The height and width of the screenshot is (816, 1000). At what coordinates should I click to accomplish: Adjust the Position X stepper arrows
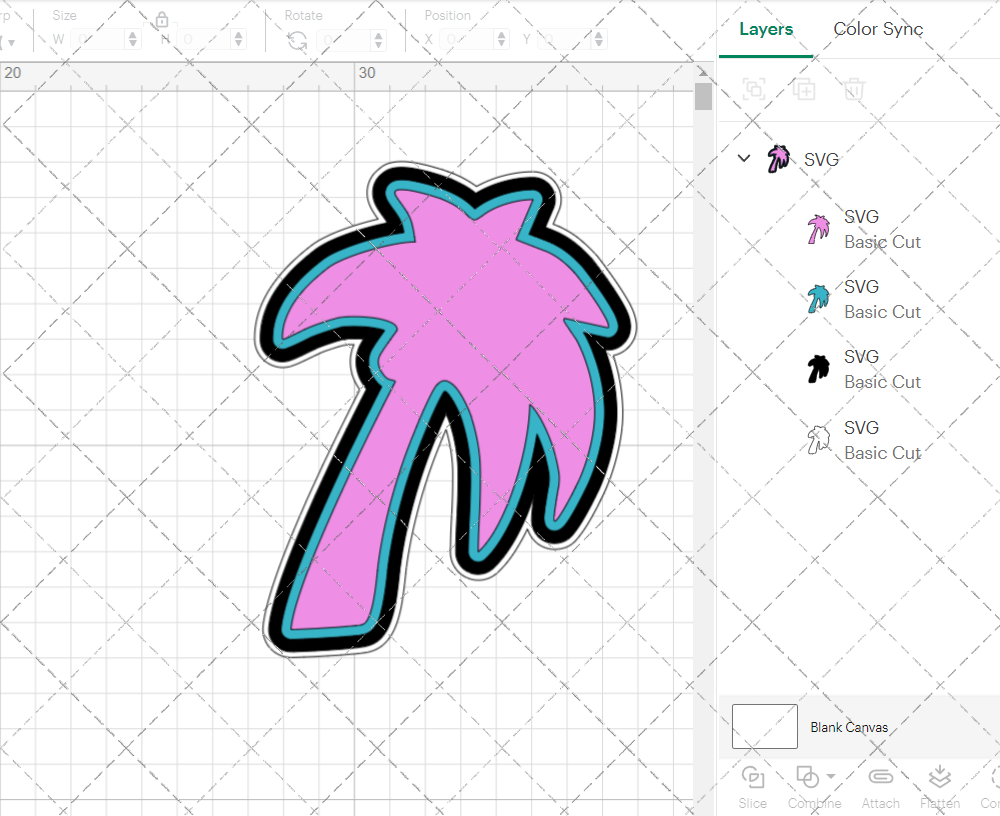pyautogui.click(x=502, y=40)
